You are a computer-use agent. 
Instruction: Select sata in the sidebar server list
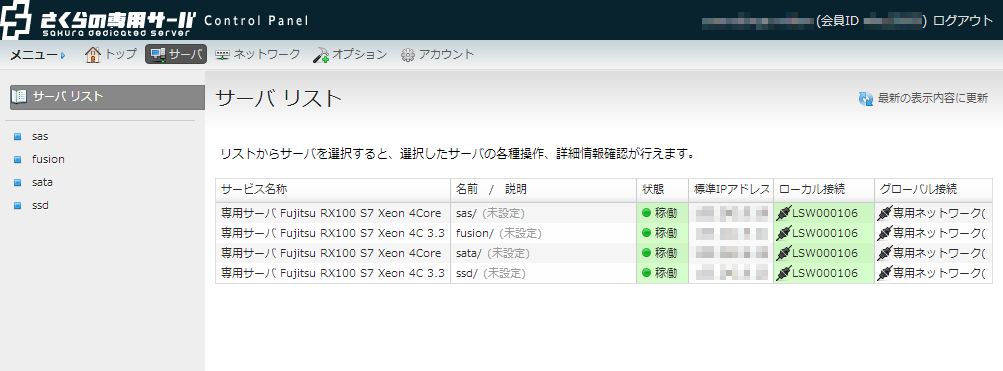[42, 182]
